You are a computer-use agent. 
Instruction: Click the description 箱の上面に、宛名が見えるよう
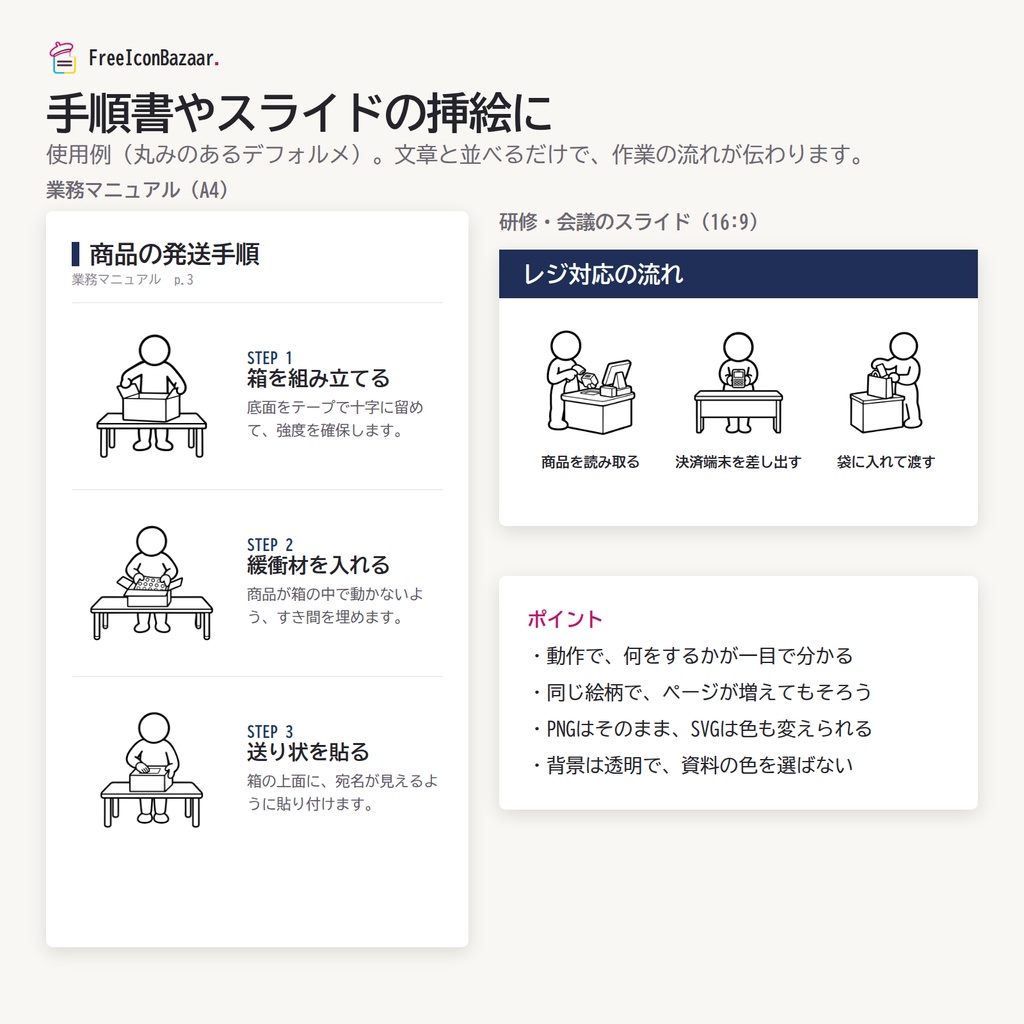pos(342,792)
